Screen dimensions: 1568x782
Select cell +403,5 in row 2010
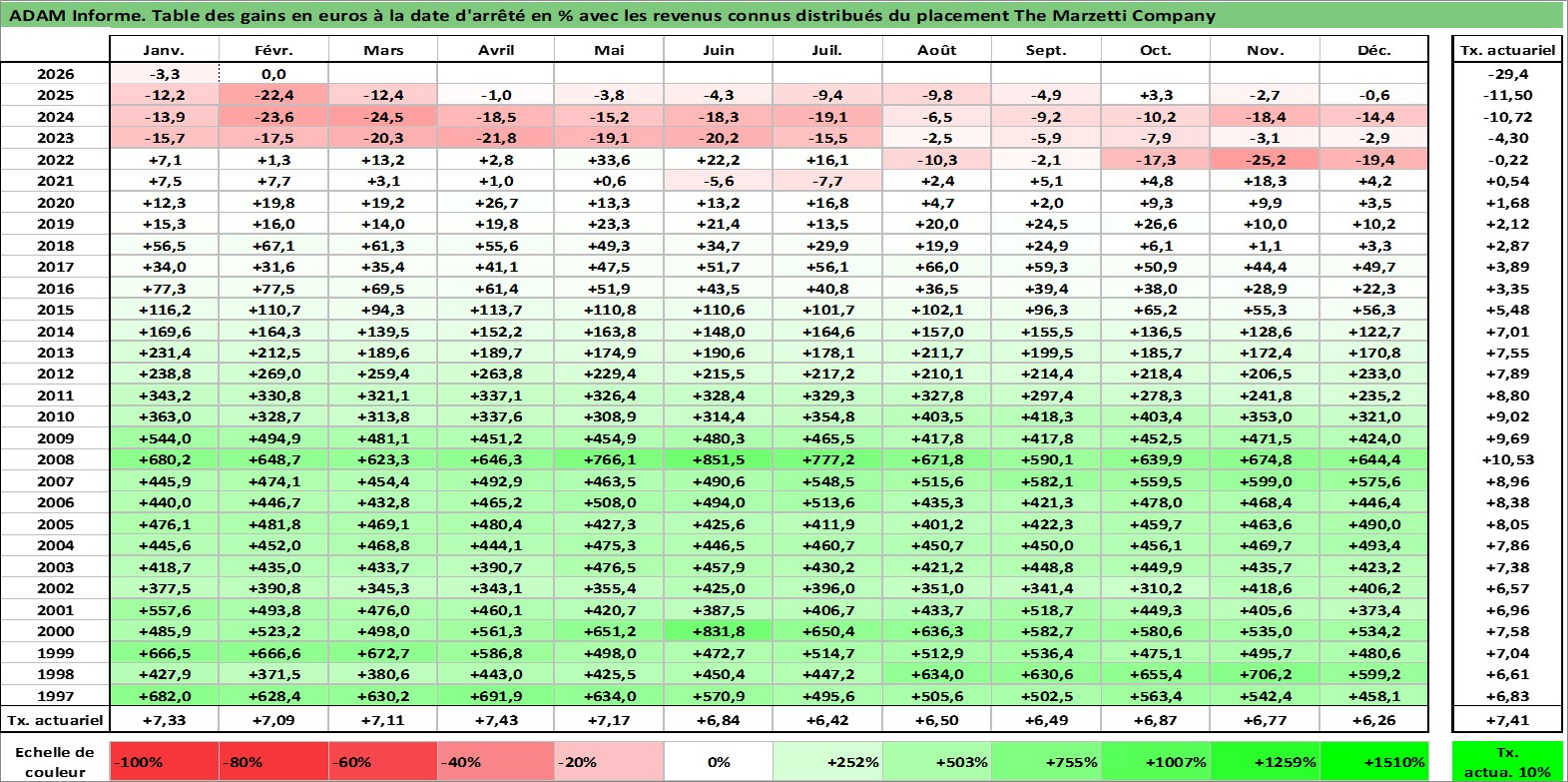[x=936, y=416]
